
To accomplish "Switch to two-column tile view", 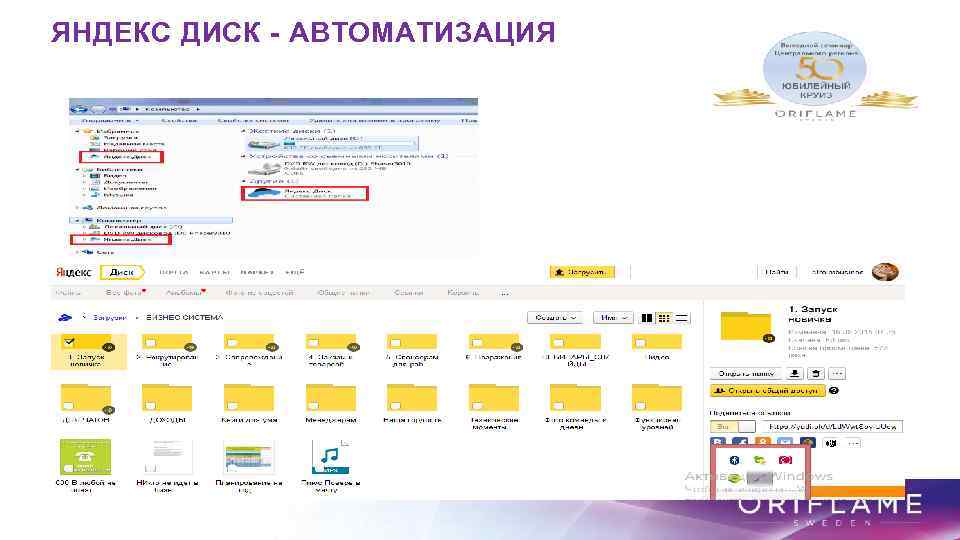I will coord(647,318).
